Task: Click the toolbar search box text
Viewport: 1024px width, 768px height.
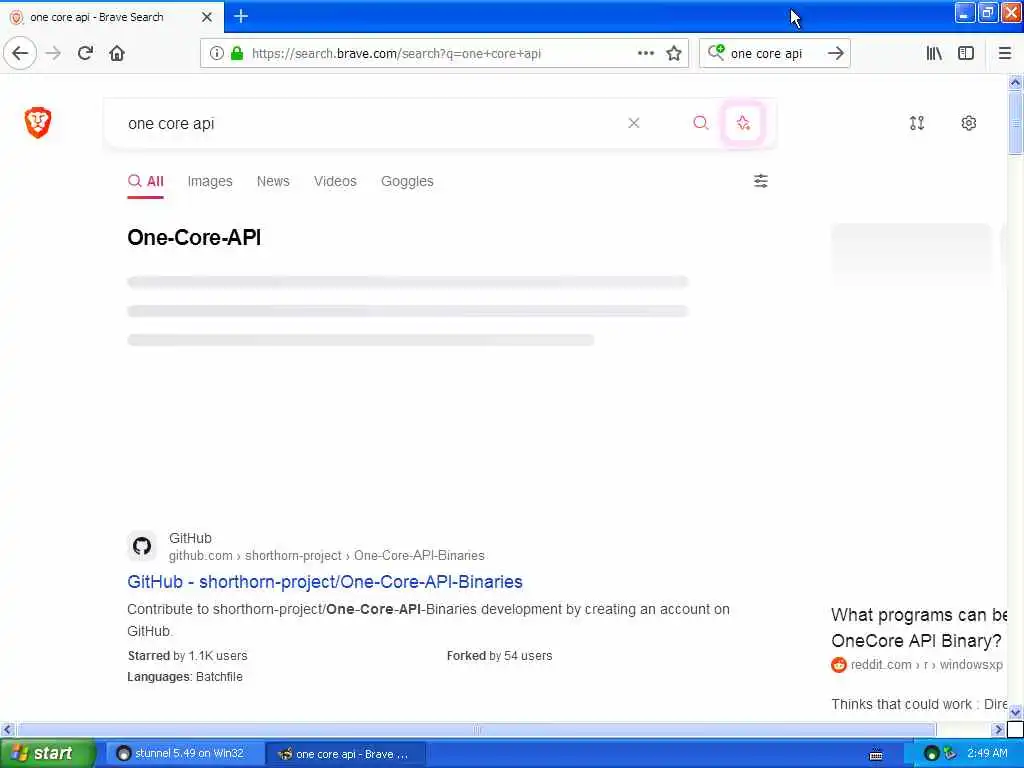Action: 767,54
